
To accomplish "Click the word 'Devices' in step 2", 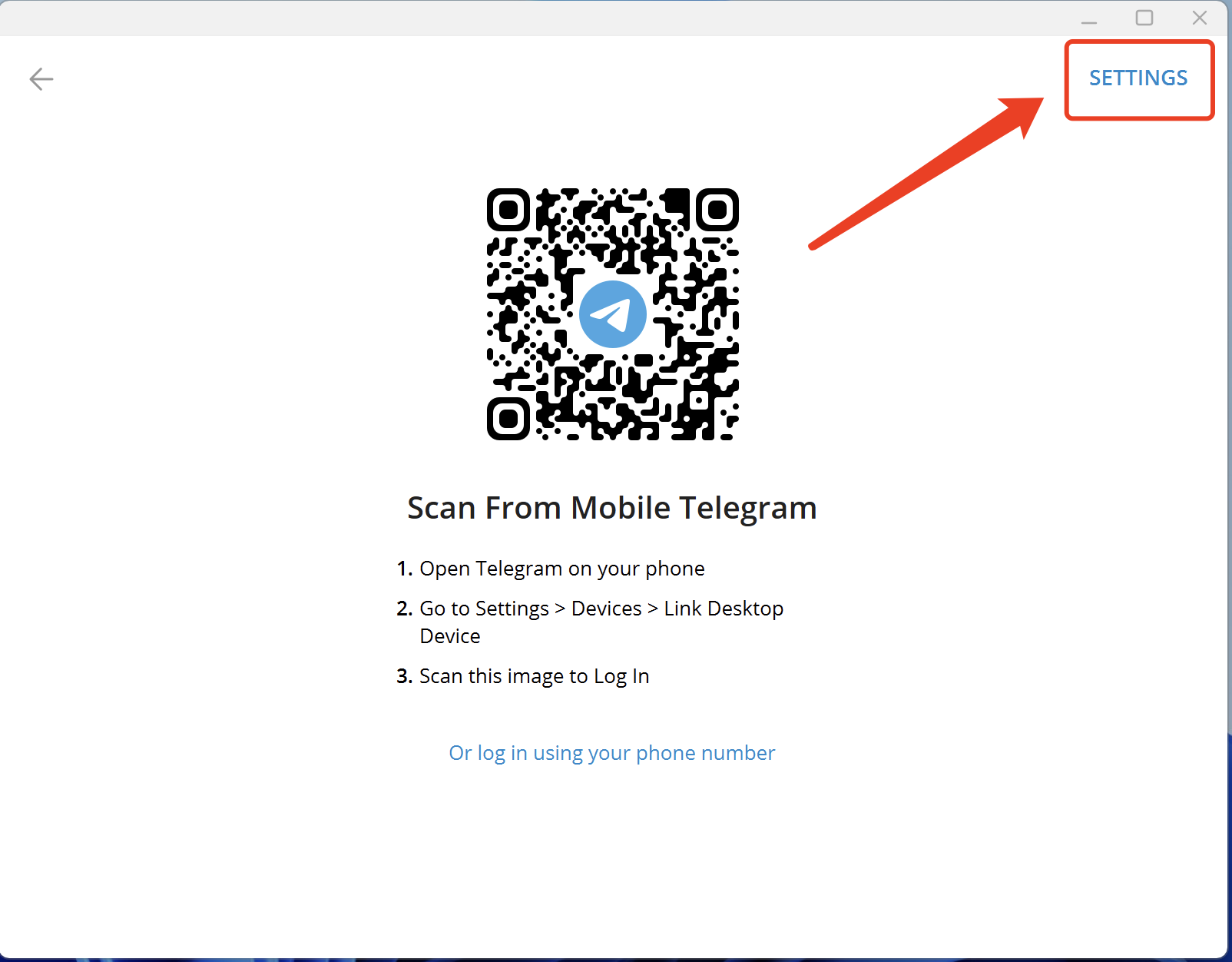I will click(606, 609).
